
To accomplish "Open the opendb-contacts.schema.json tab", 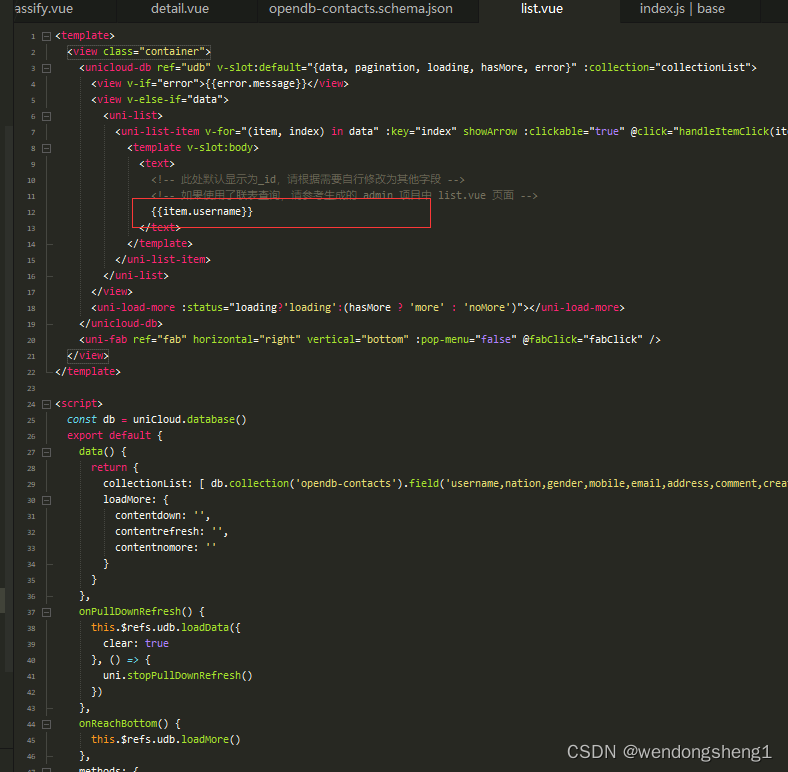I will 360,9.
